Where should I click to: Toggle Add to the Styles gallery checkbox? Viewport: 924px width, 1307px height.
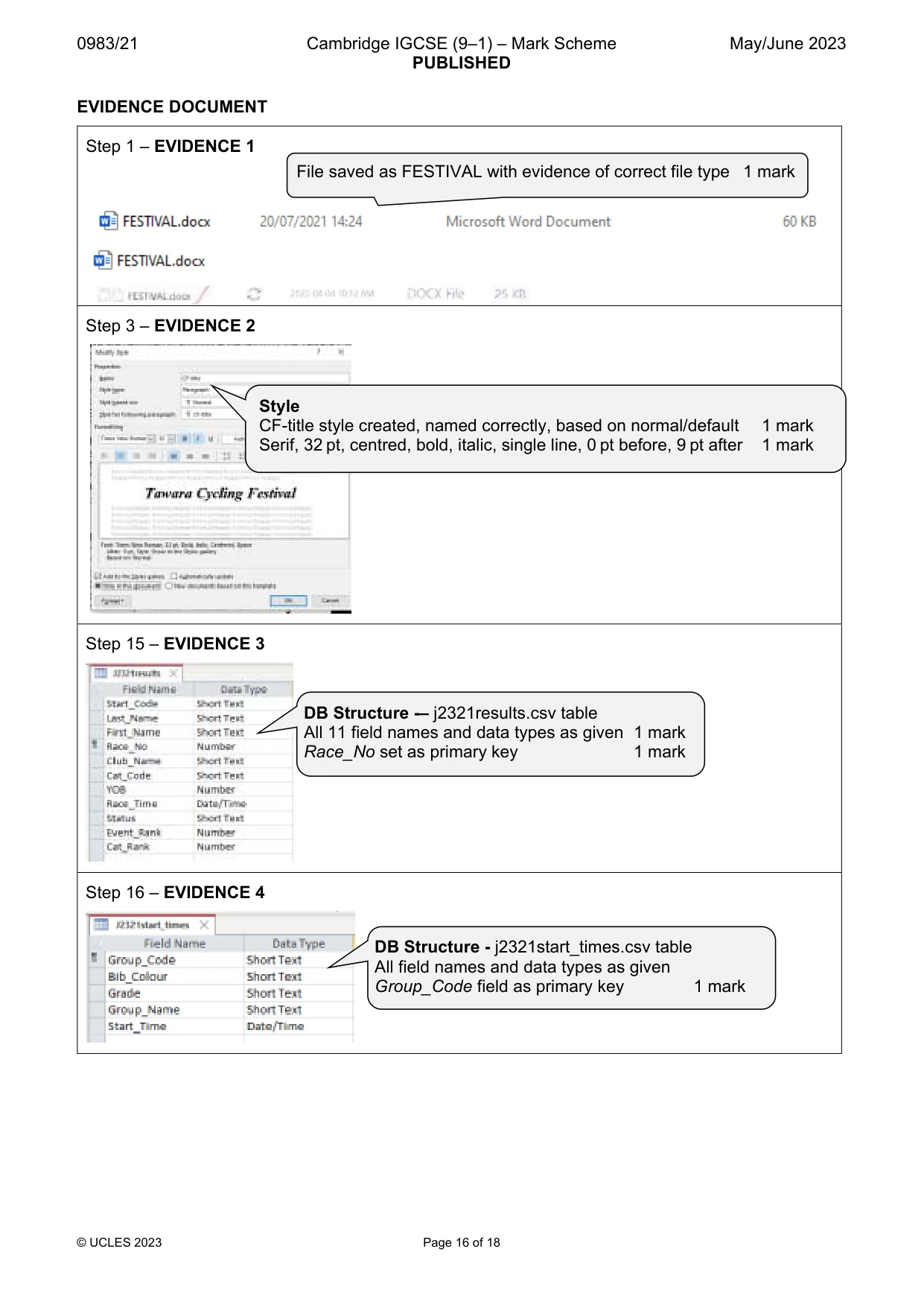coord(98,576)
